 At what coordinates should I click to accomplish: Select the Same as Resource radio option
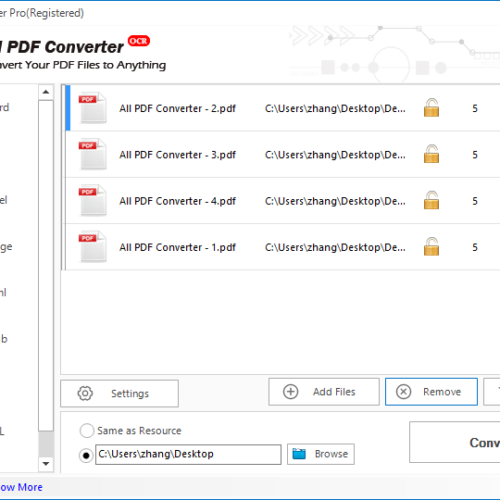tap(87, 430)
